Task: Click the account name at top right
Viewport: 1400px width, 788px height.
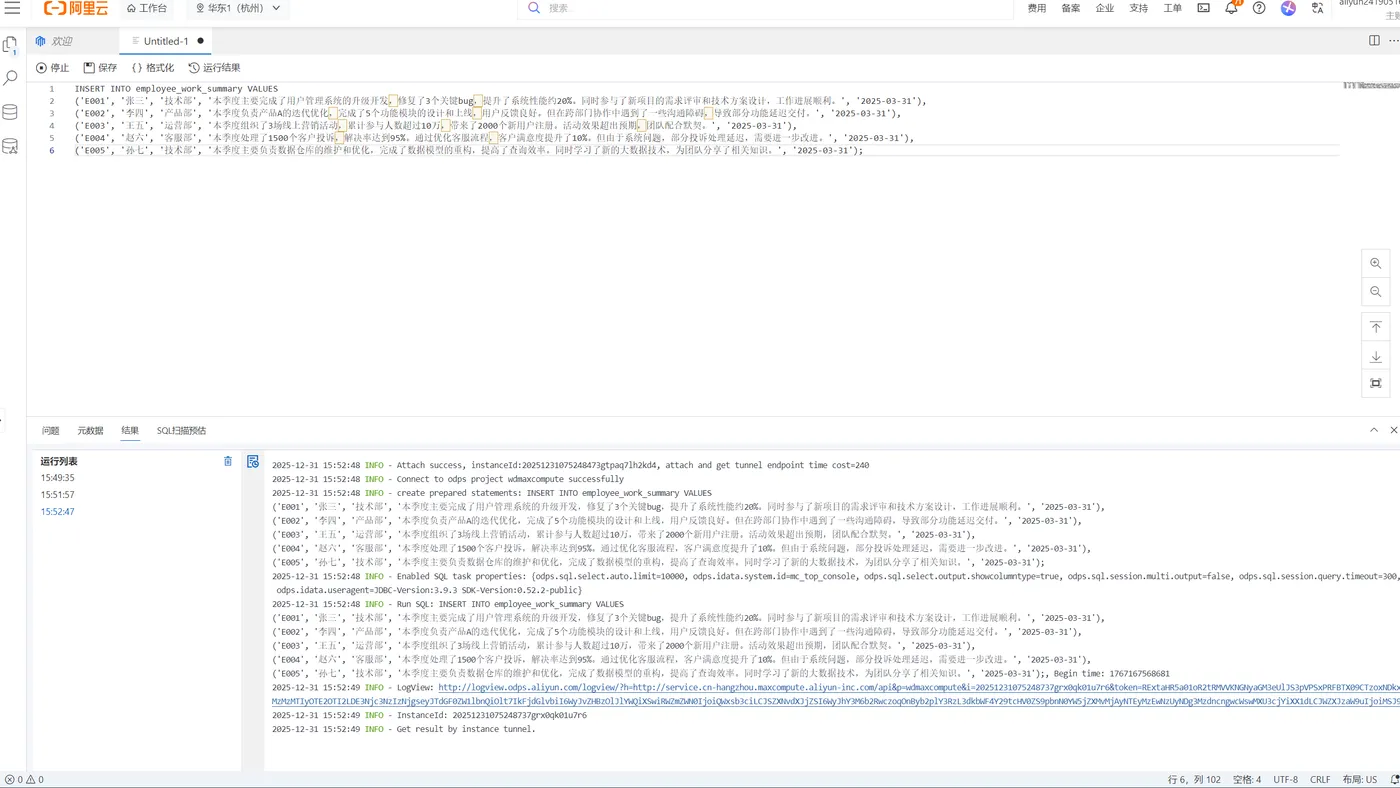Action: [x=1370, y=5]
